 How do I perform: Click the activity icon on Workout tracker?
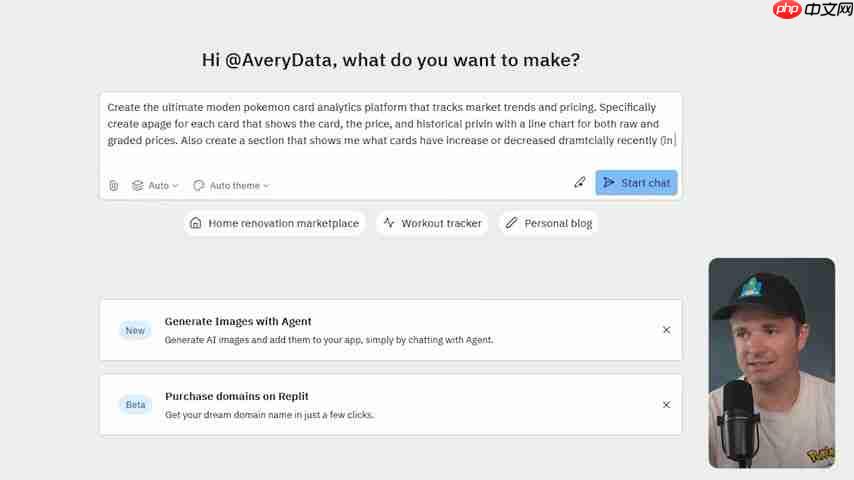pyautogui.click(x=389, y=222)
